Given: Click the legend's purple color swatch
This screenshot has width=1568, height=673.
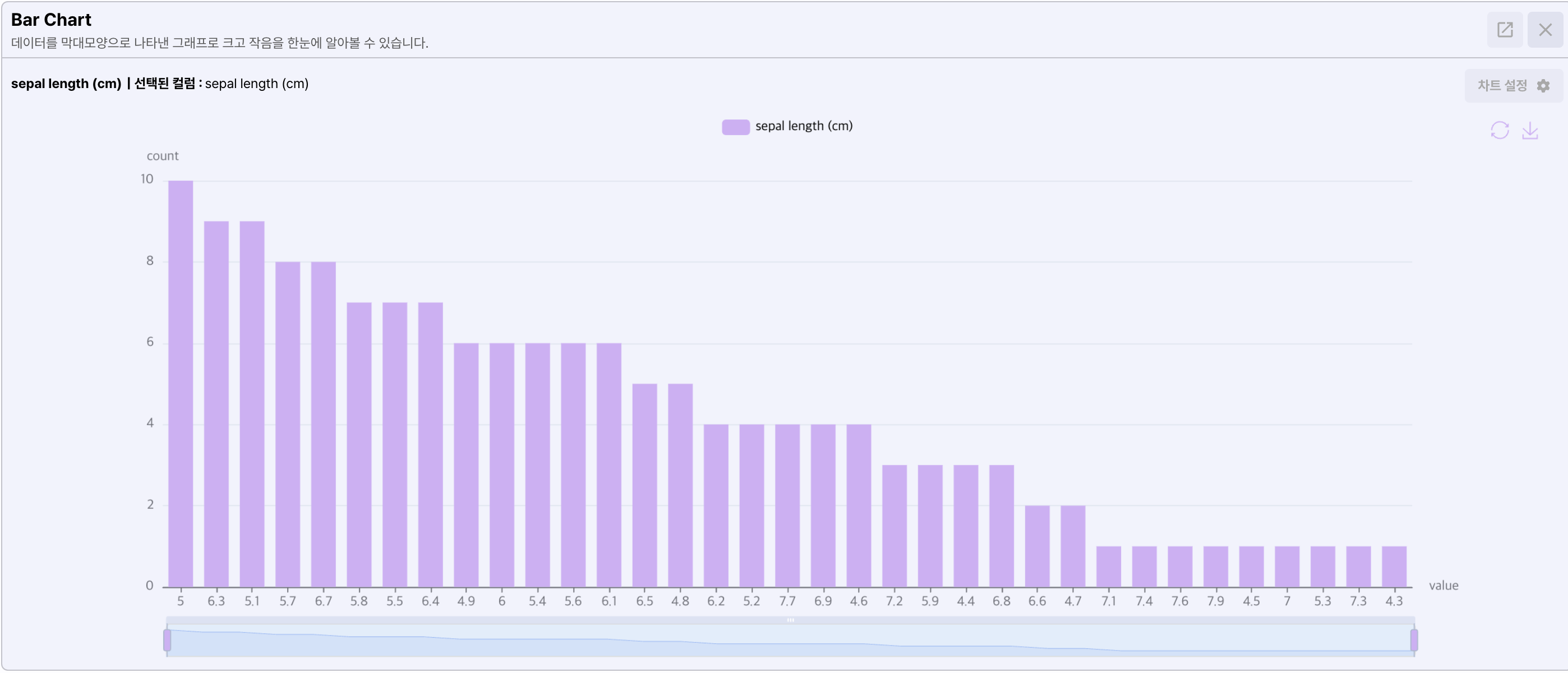Looking at the screenshot, I should 735,127.
